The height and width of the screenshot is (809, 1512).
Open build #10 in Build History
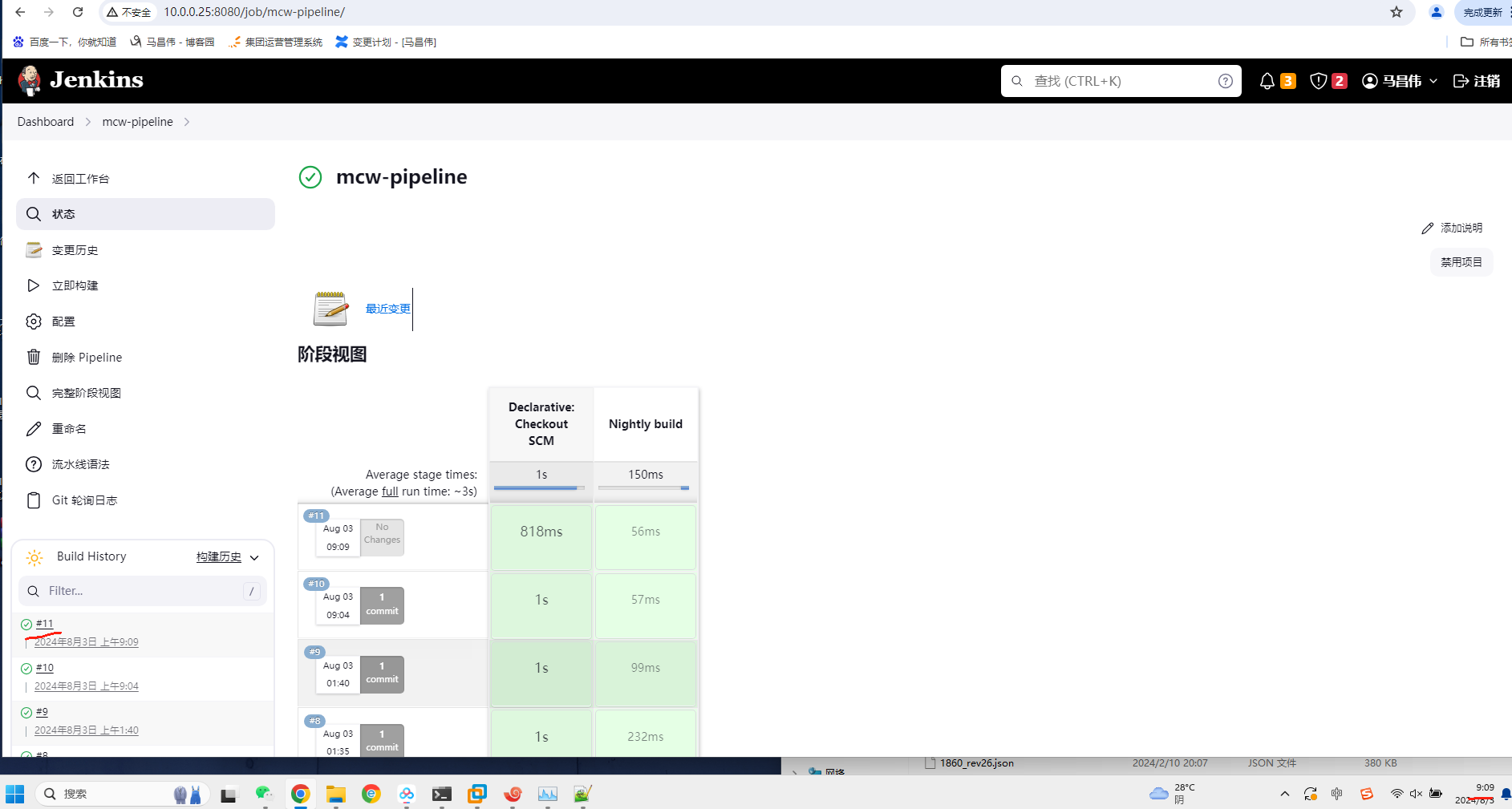45,668
